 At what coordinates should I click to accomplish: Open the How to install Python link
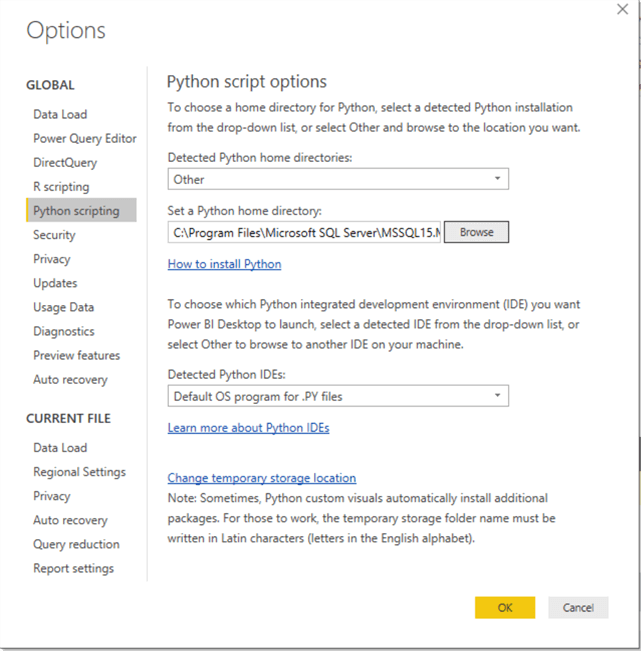click(x=224, y=264)
